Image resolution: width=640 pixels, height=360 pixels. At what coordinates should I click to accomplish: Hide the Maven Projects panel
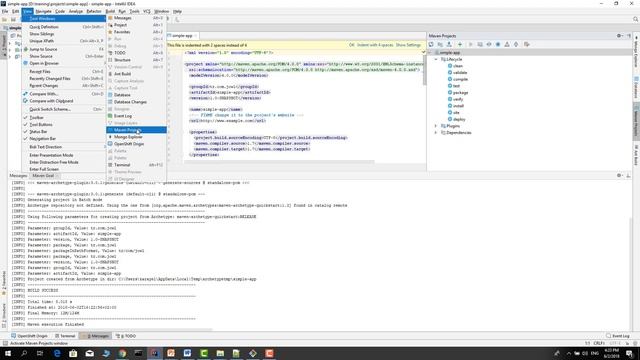click(629, 36)
